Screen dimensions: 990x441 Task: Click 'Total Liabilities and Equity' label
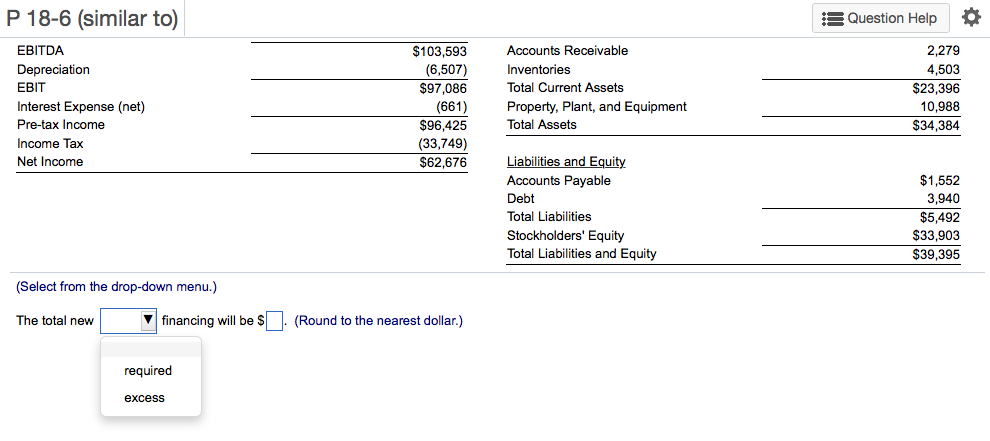(581, 254)
